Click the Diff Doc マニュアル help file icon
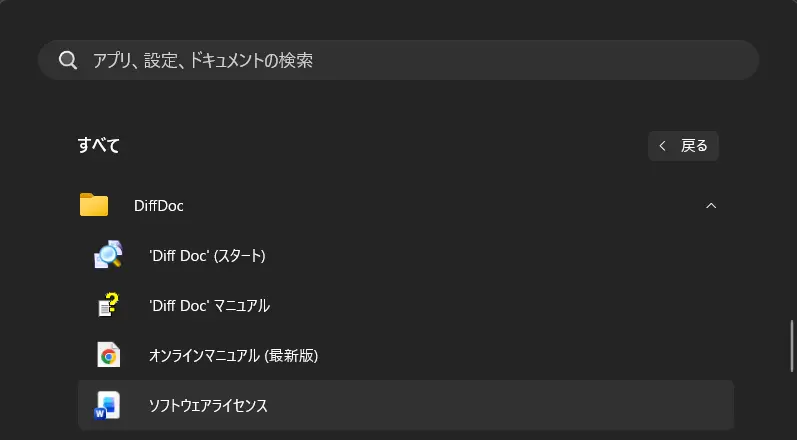 (108, 305)
